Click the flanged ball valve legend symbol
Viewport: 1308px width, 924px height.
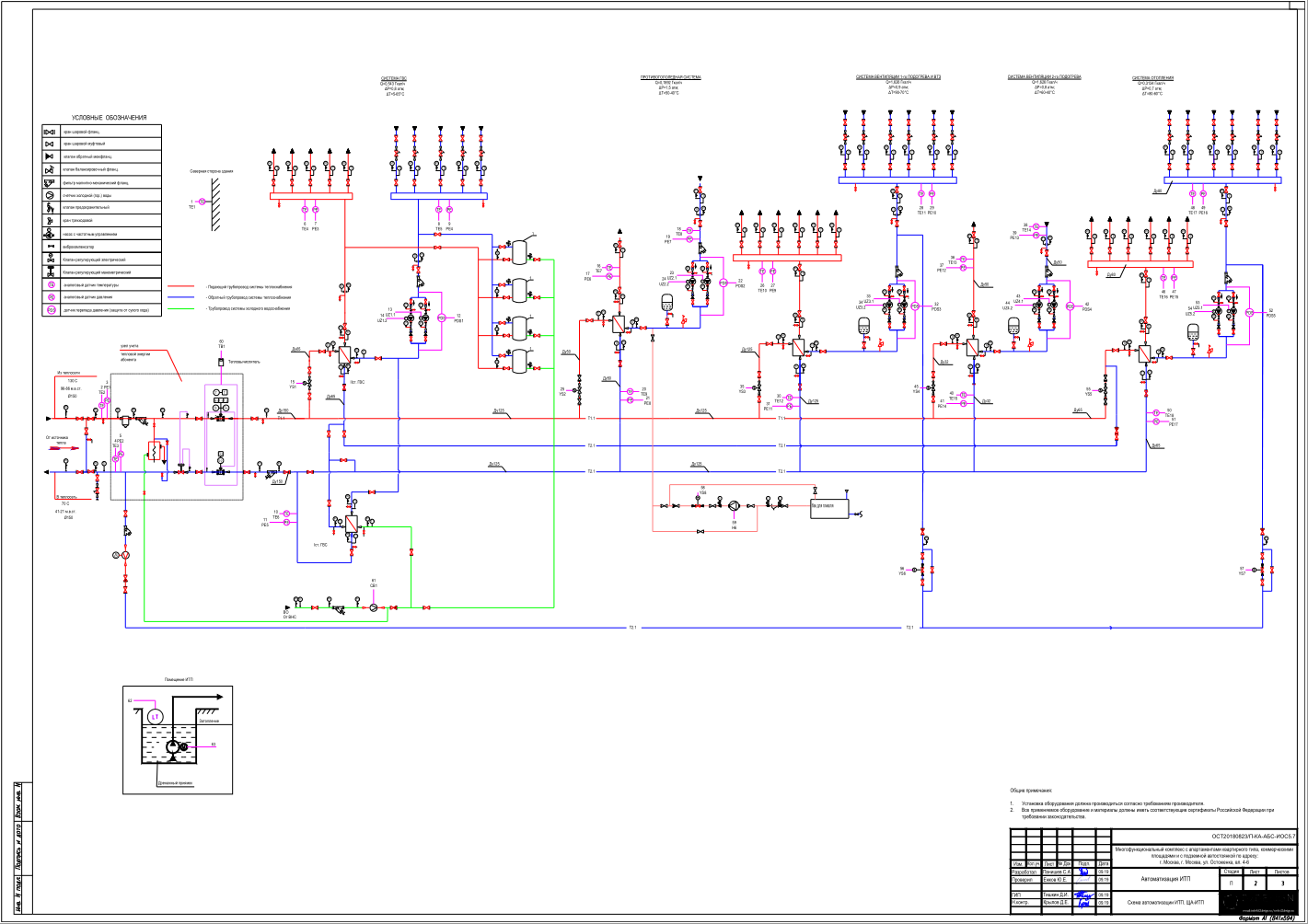tap(49, 132)
